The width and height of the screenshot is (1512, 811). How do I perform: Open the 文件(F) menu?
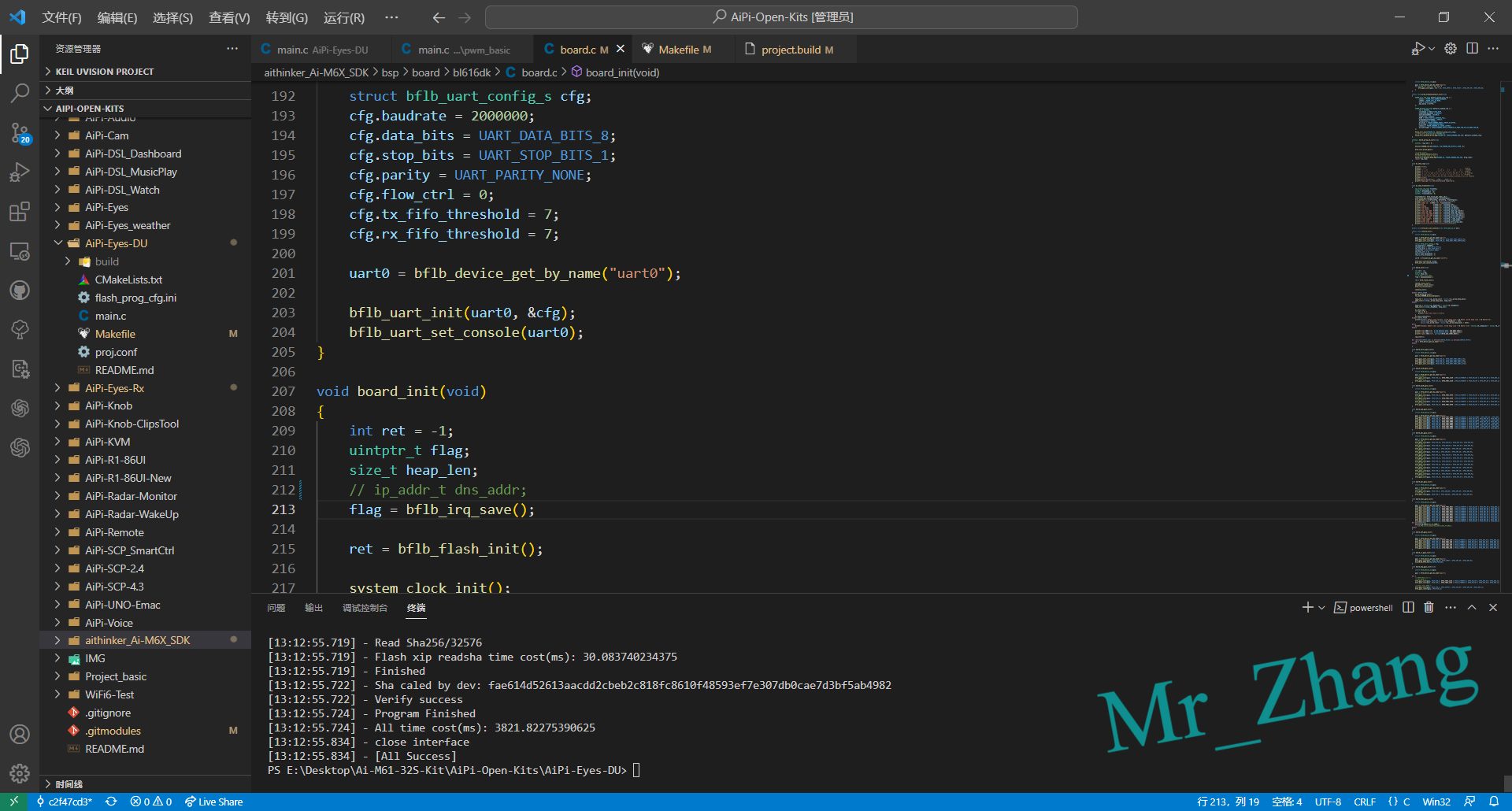coord(61,17)
